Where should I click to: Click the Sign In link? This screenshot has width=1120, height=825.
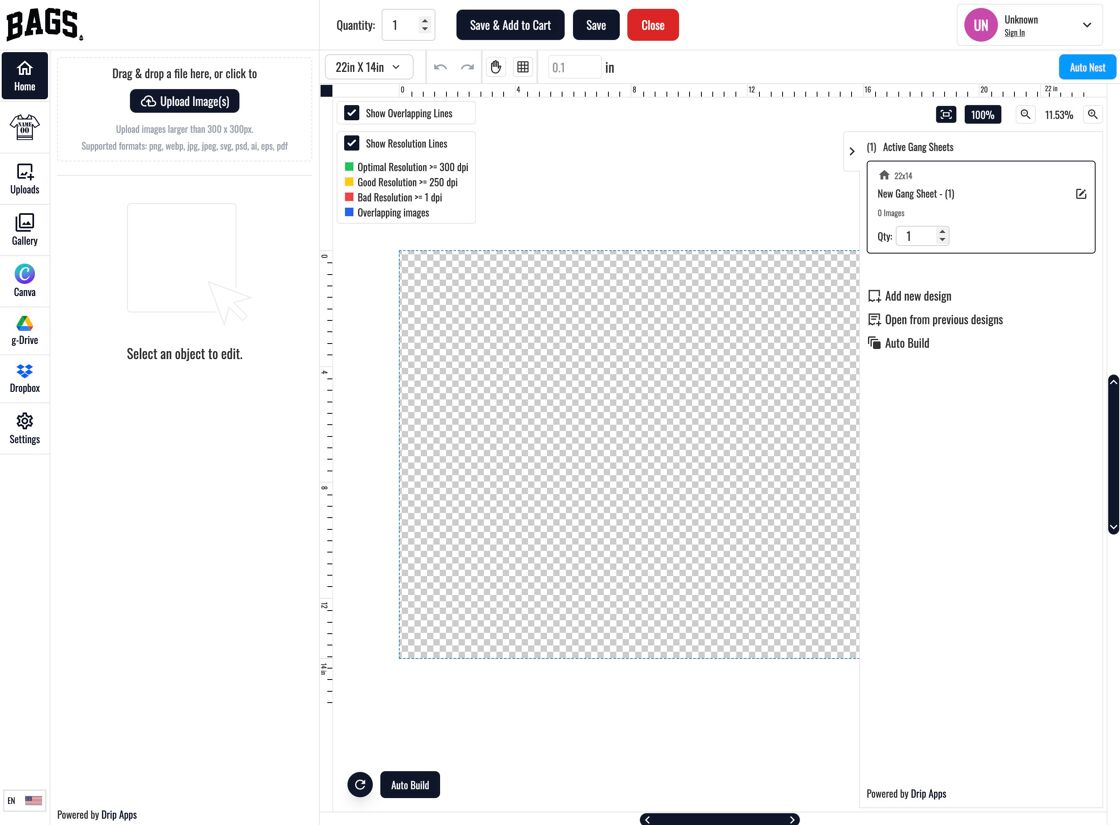tap(1014, 33)
